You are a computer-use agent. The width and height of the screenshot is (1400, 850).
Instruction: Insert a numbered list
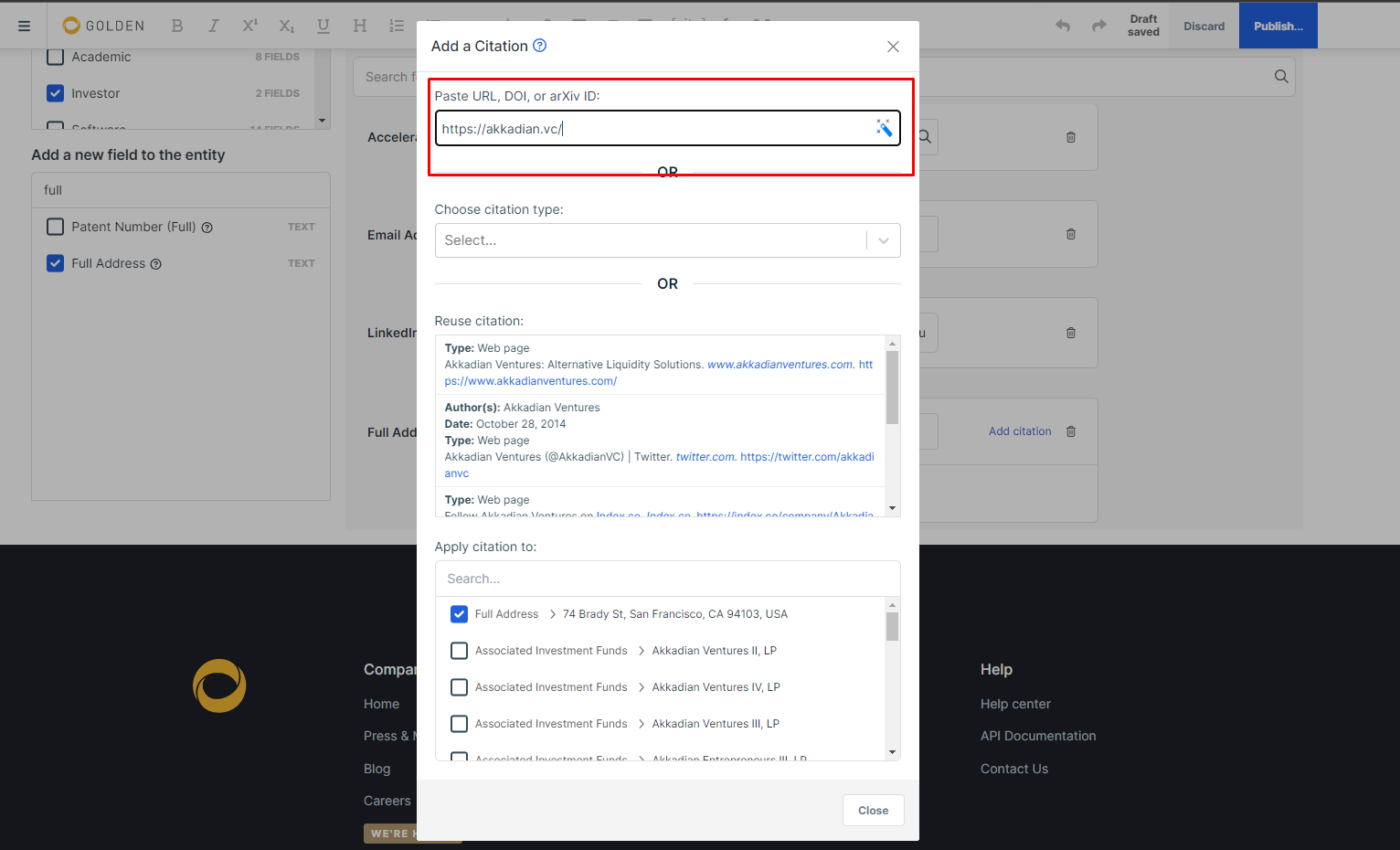click(397, 26)
